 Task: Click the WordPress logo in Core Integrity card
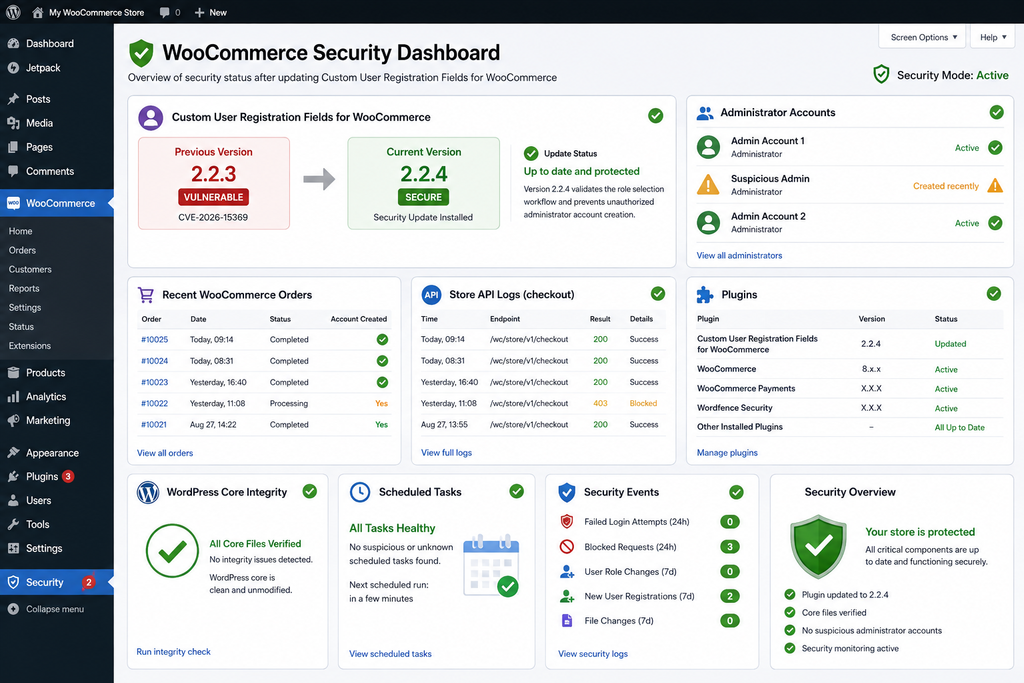pyautogui.click(x=148, y=492)
